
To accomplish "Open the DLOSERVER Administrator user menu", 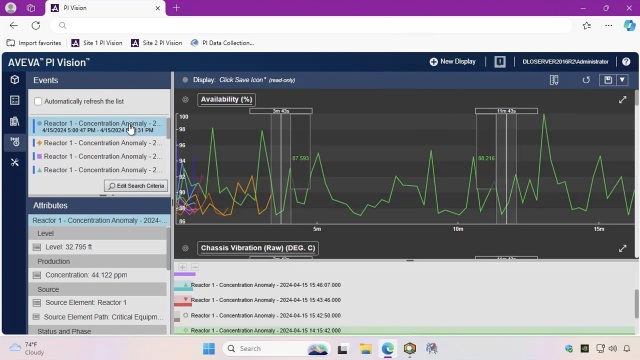I will (x=565, y=62).
